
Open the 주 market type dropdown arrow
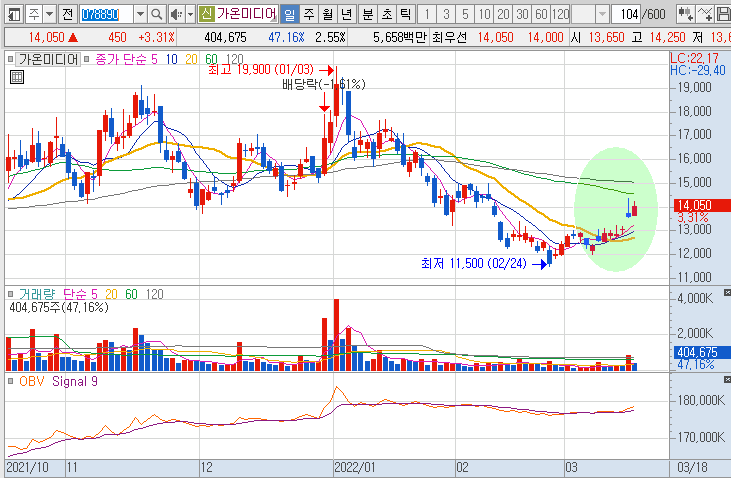click(x=49, y=14)
